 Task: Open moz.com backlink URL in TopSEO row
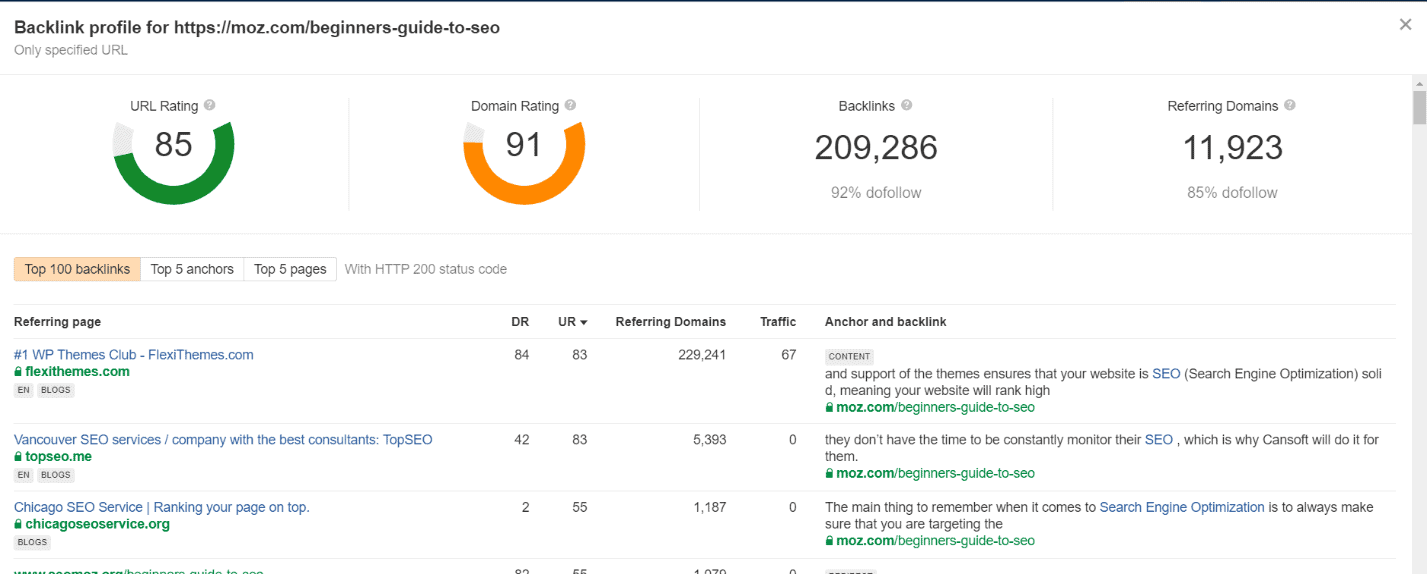point(935,474)
